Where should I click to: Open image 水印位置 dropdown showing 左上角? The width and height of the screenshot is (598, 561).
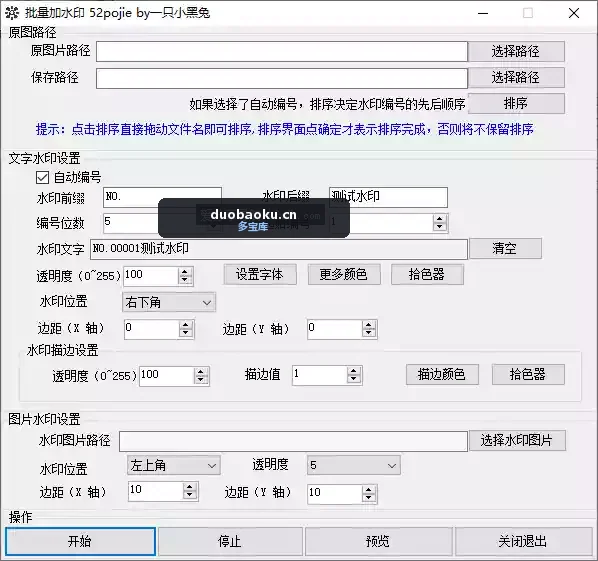[174, 465]
